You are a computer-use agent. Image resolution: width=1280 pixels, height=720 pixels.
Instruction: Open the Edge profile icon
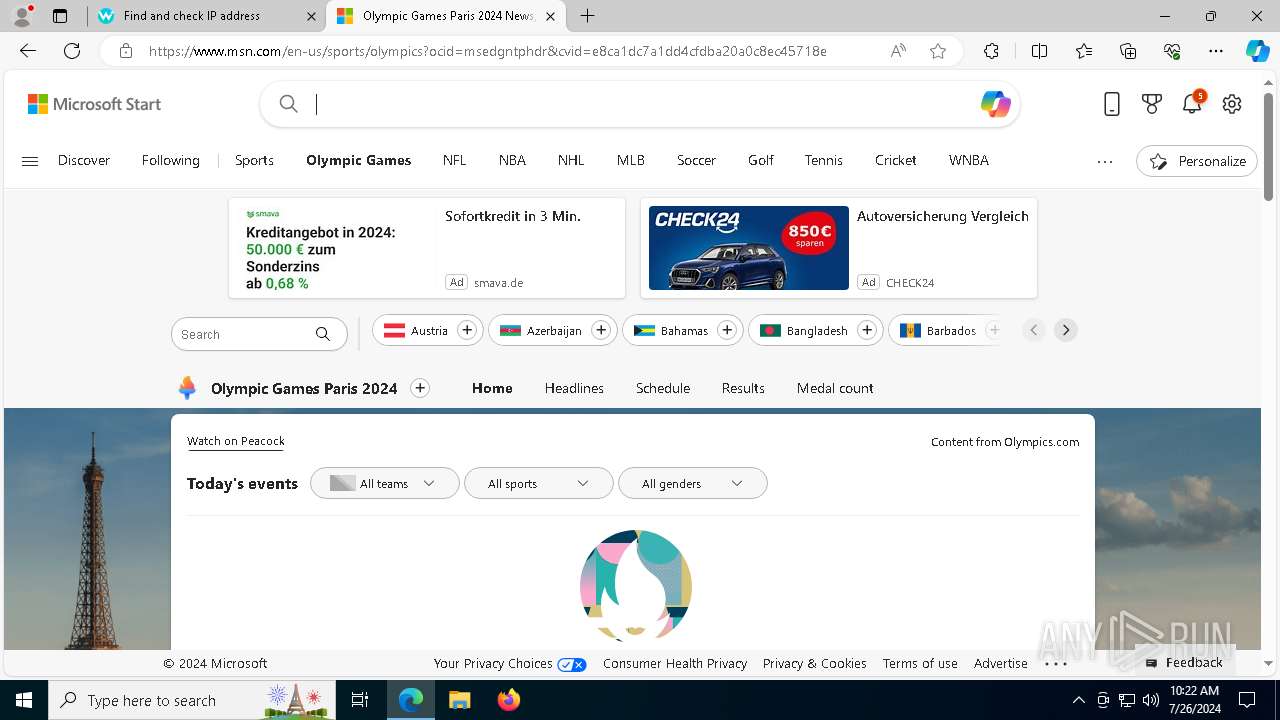coord(22,16)
